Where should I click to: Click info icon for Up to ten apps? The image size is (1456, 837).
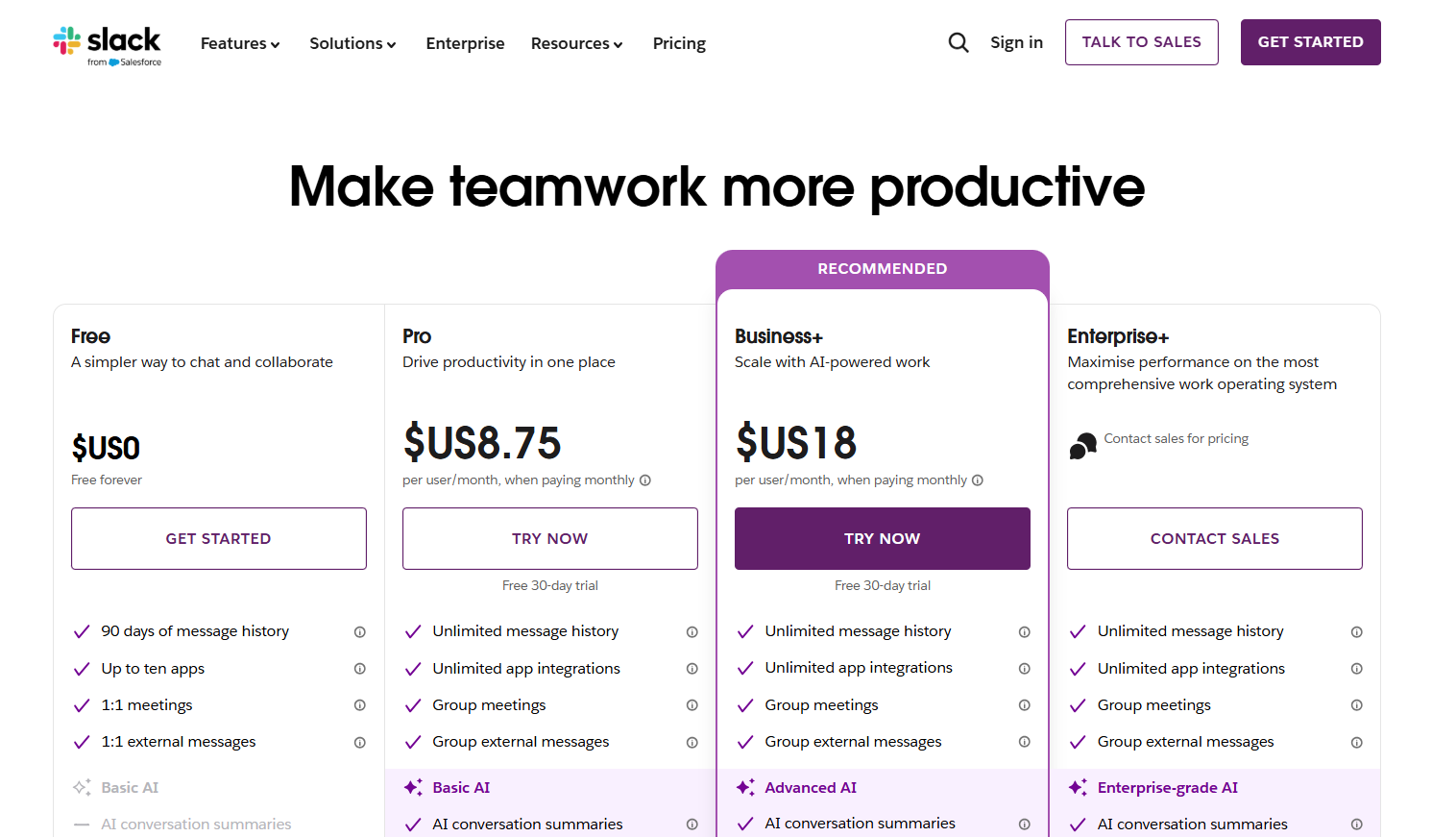pyautogui.click(x=360, y=669)
